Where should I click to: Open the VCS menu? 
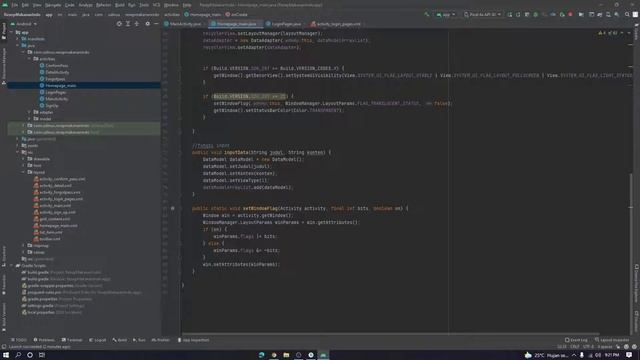(156, 5)
